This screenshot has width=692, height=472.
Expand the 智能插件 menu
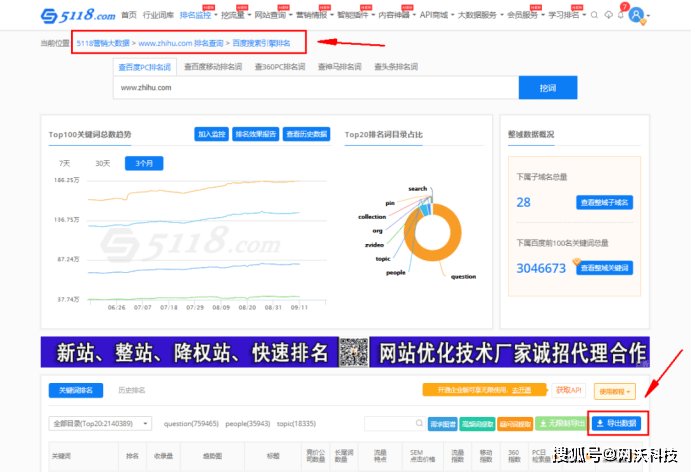[356, 15]
